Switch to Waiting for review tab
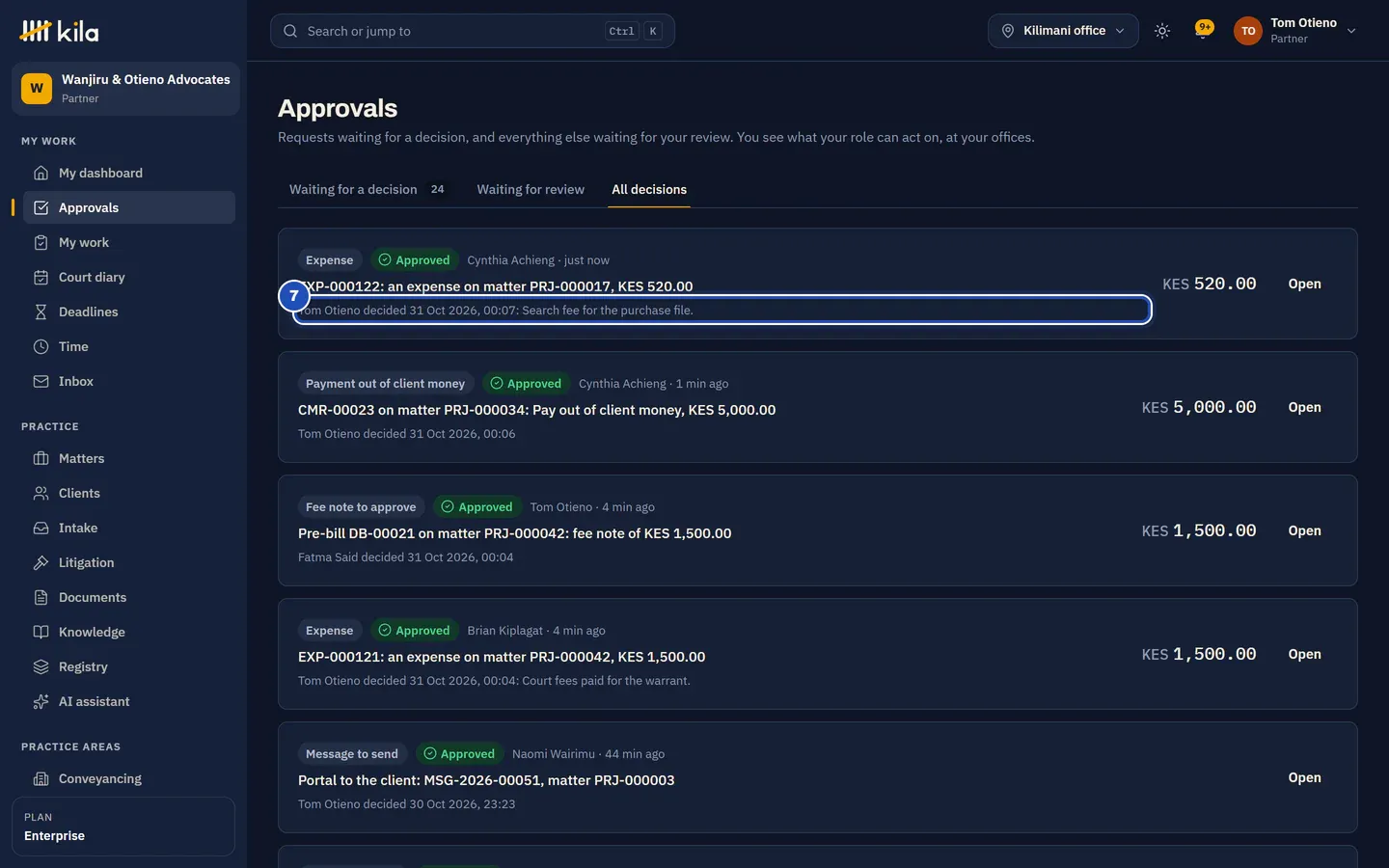 pos(531,189)
